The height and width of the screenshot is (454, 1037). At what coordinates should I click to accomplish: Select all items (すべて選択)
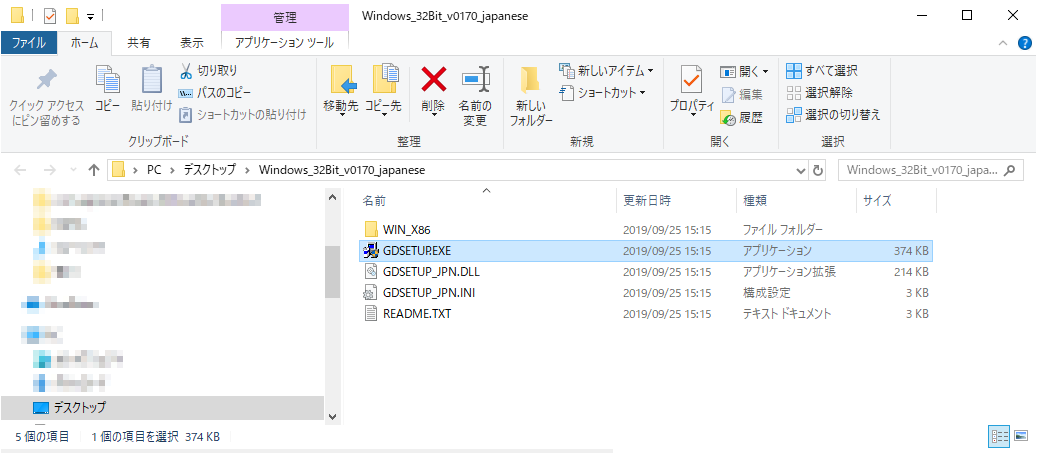click(x=822, y=70)
